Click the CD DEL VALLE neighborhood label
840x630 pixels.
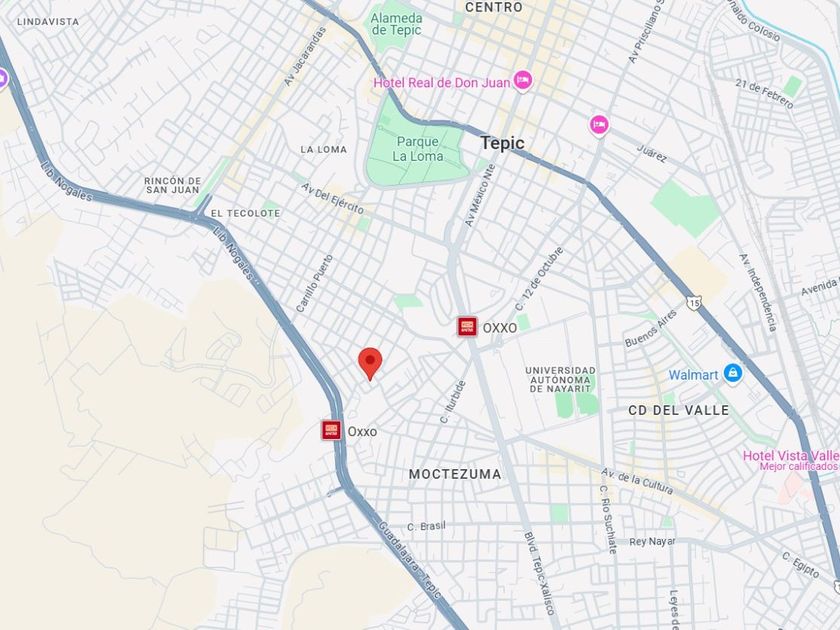click(x=678, y=410)
